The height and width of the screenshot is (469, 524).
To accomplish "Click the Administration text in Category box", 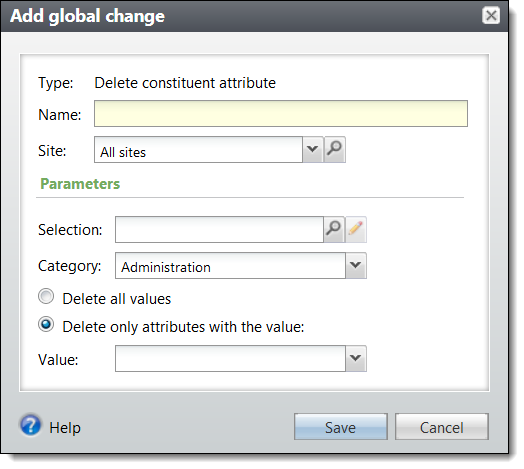I will (166, 267).
